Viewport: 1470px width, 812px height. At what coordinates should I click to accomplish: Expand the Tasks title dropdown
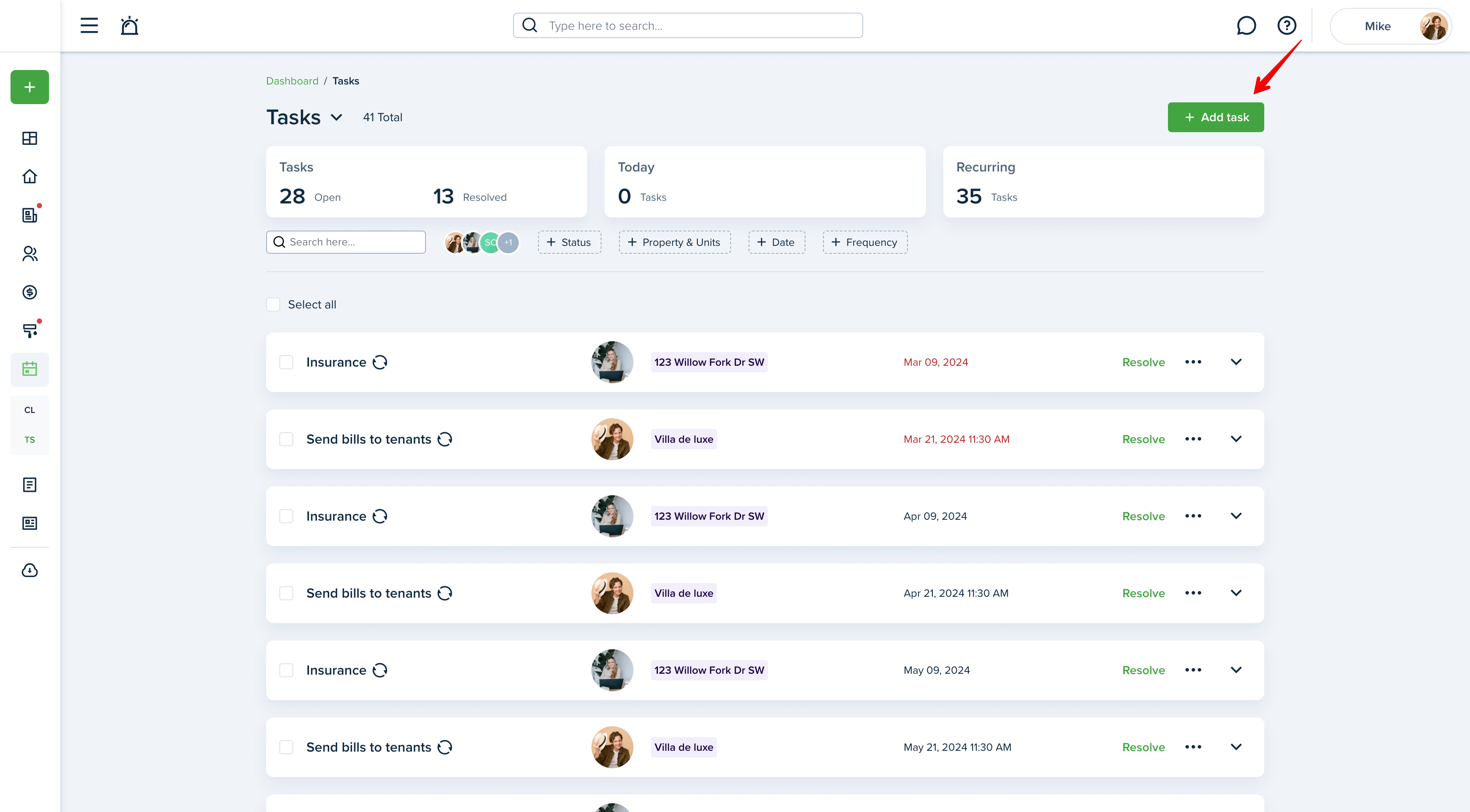(x=337, y=117)
